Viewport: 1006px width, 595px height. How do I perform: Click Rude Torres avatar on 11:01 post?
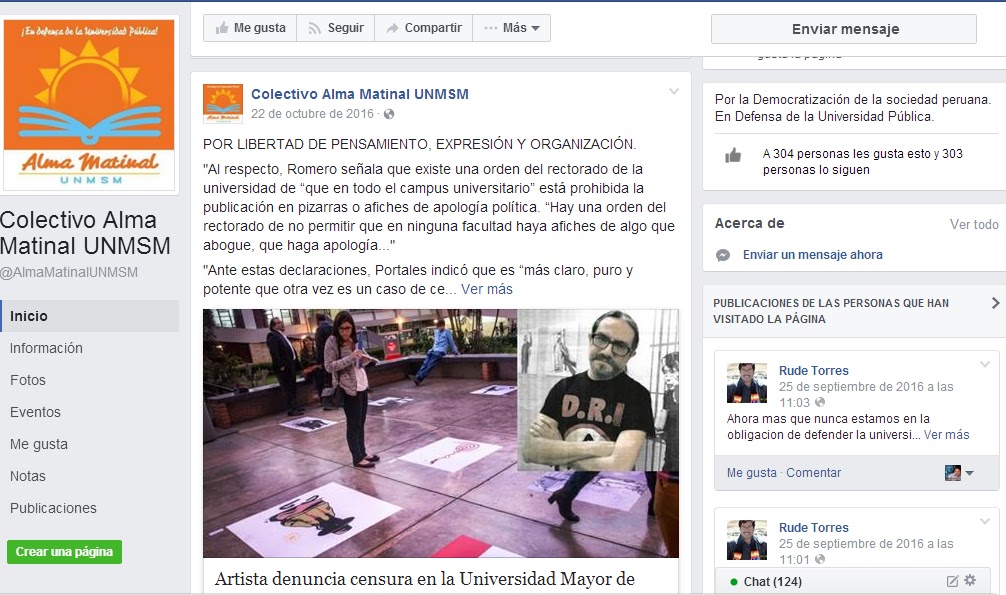[x=747, y=540]
